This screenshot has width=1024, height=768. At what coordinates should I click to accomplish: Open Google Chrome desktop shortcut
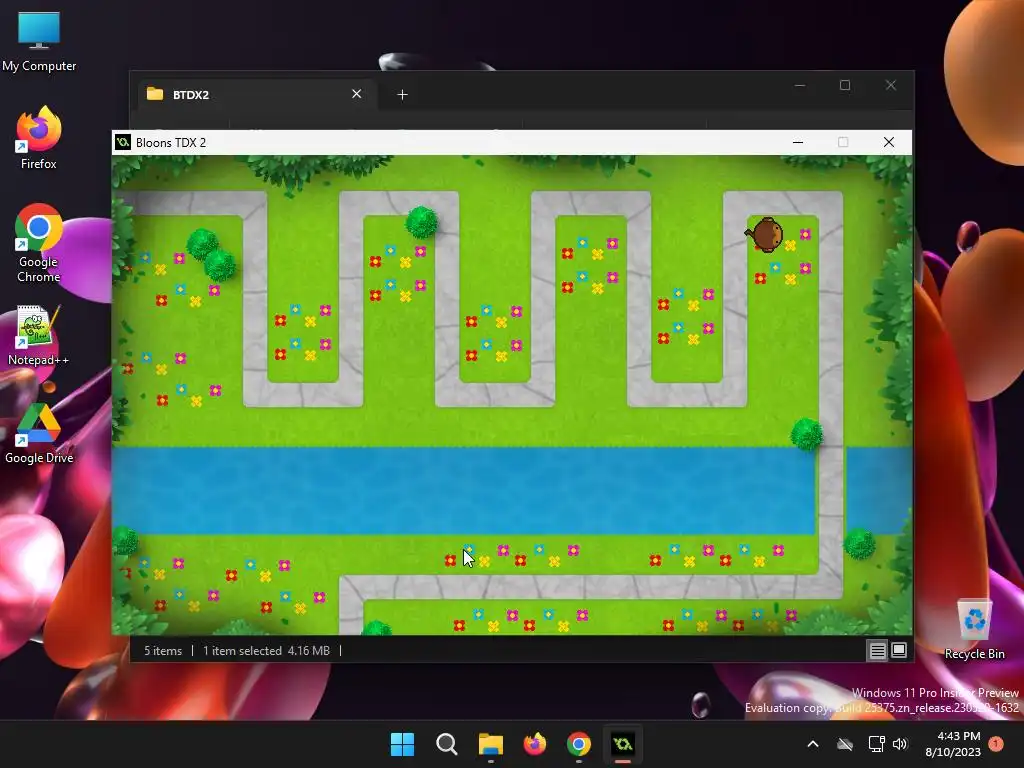click(39, 243)
